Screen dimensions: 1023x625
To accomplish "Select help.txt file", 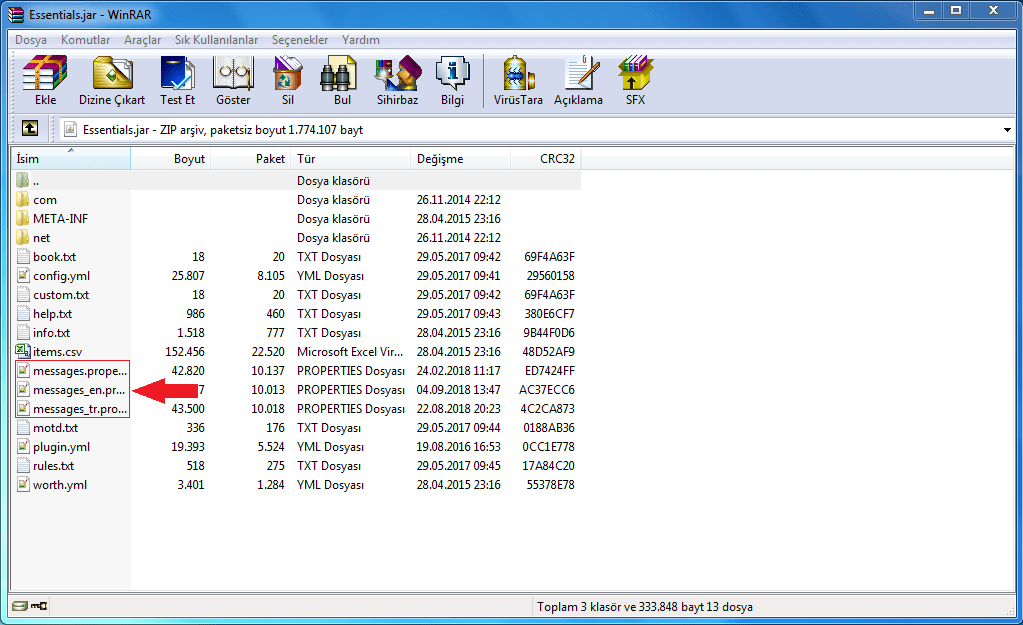I will 52,314.
